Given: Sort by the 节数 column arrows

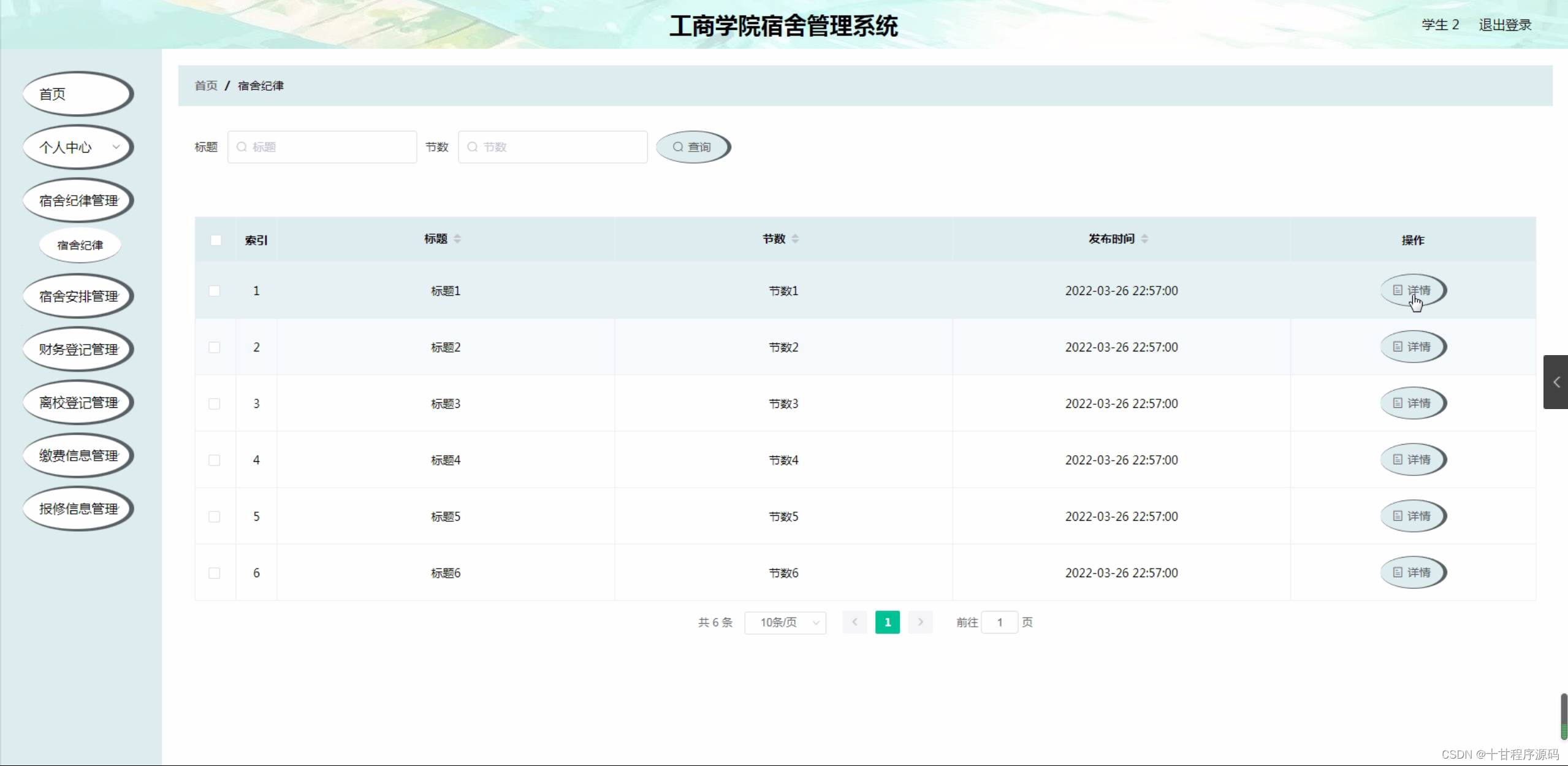Looking at the screenshot, I should 795,239.
